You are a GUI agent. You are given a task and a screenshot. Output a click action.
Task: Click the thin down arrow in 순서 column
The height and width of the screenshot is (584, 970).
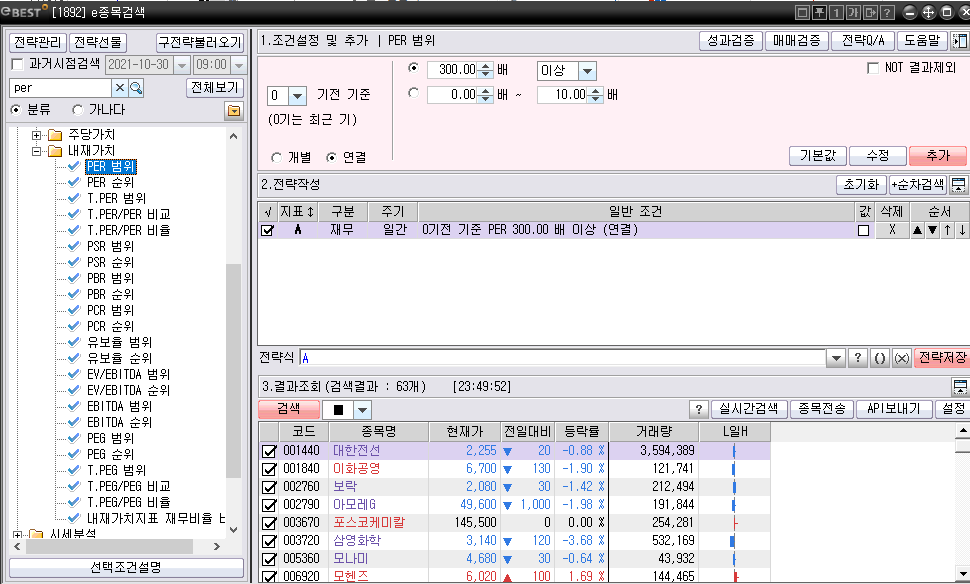tap(962, 230)
